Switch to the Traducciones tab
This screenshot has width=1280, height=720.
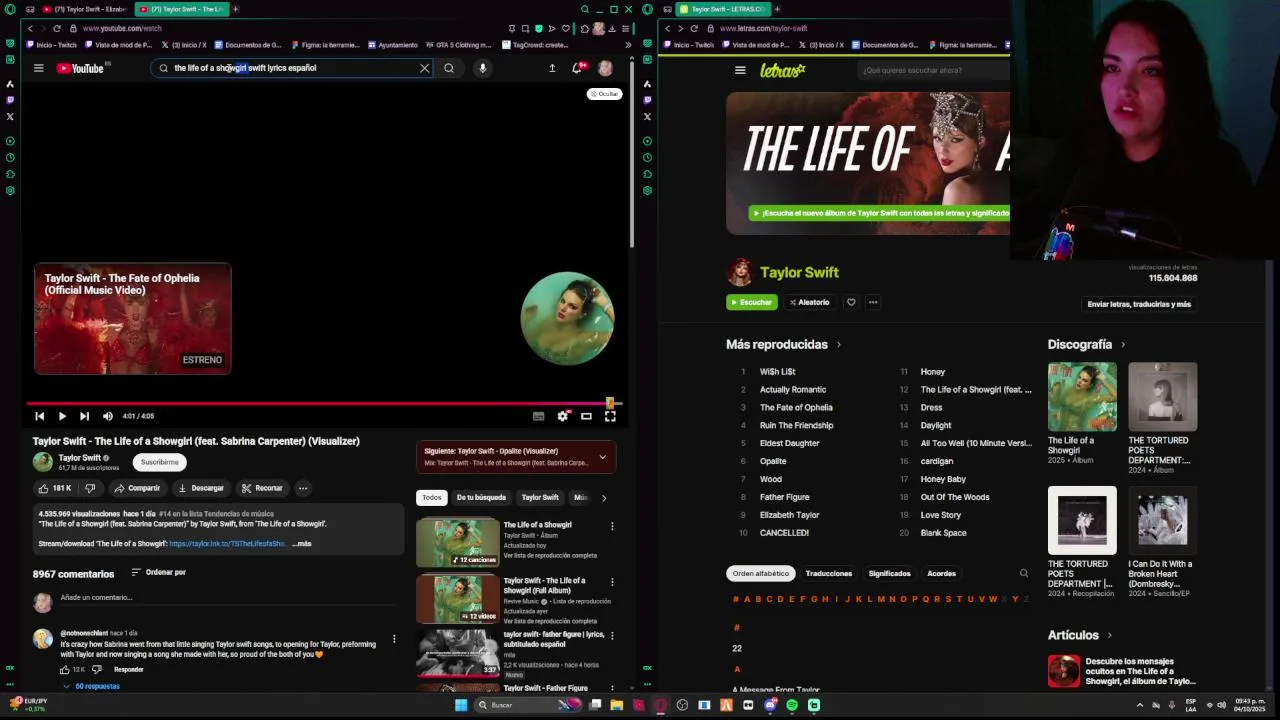click(x=828, y=574)
